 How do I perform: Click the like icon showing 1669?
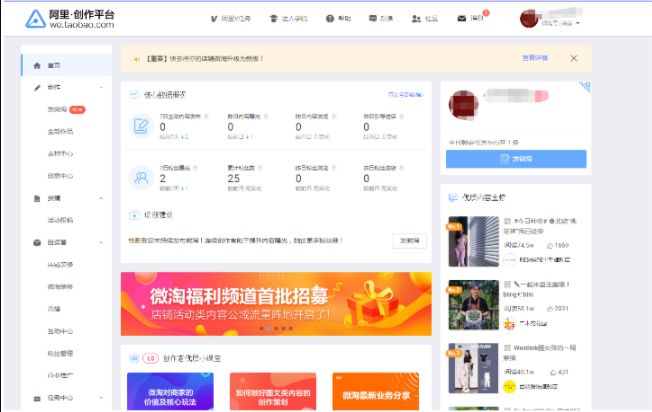(550, 246)
